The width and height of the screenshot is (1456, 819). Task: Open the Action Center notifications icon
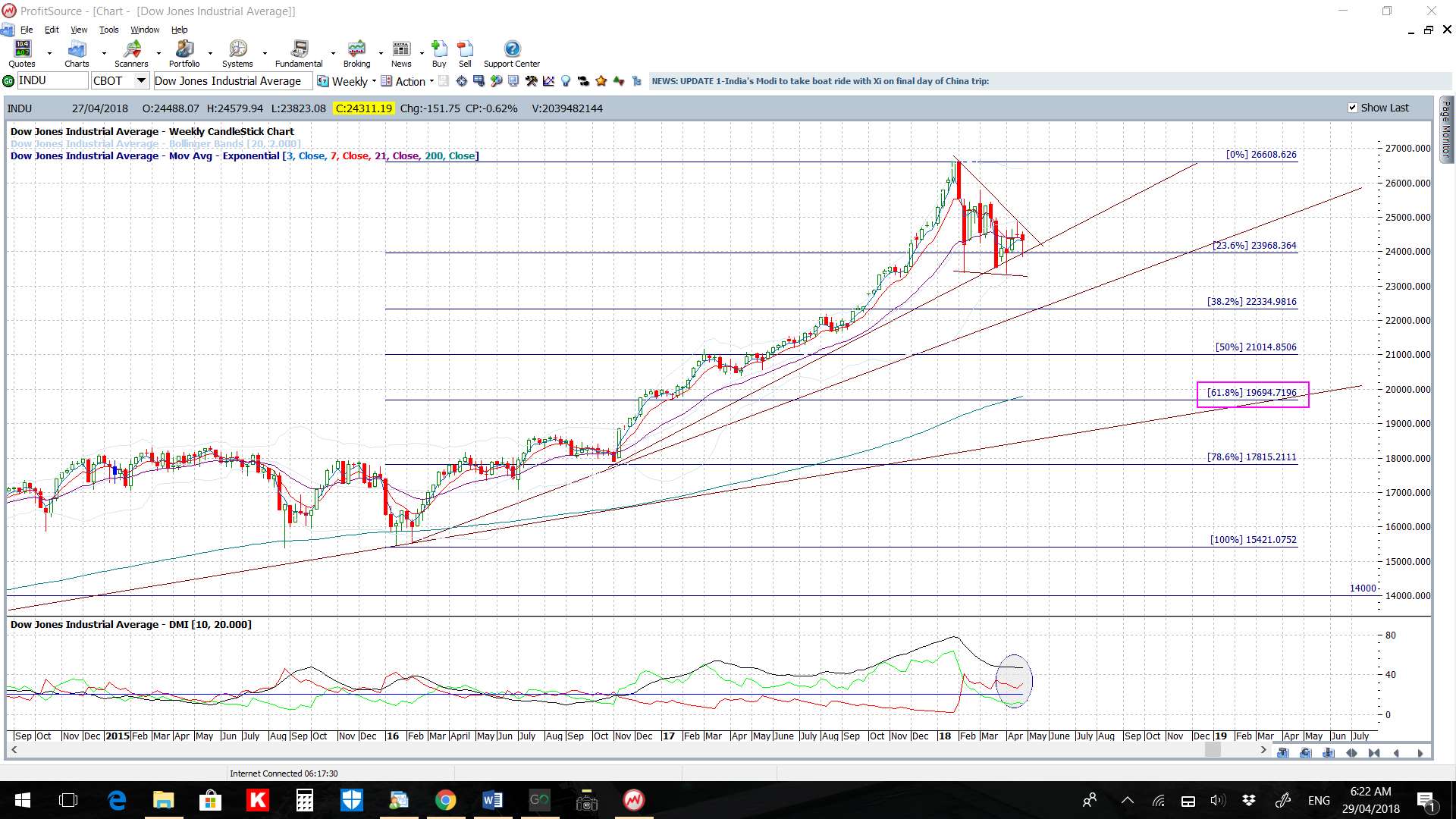pos(1426,800)
